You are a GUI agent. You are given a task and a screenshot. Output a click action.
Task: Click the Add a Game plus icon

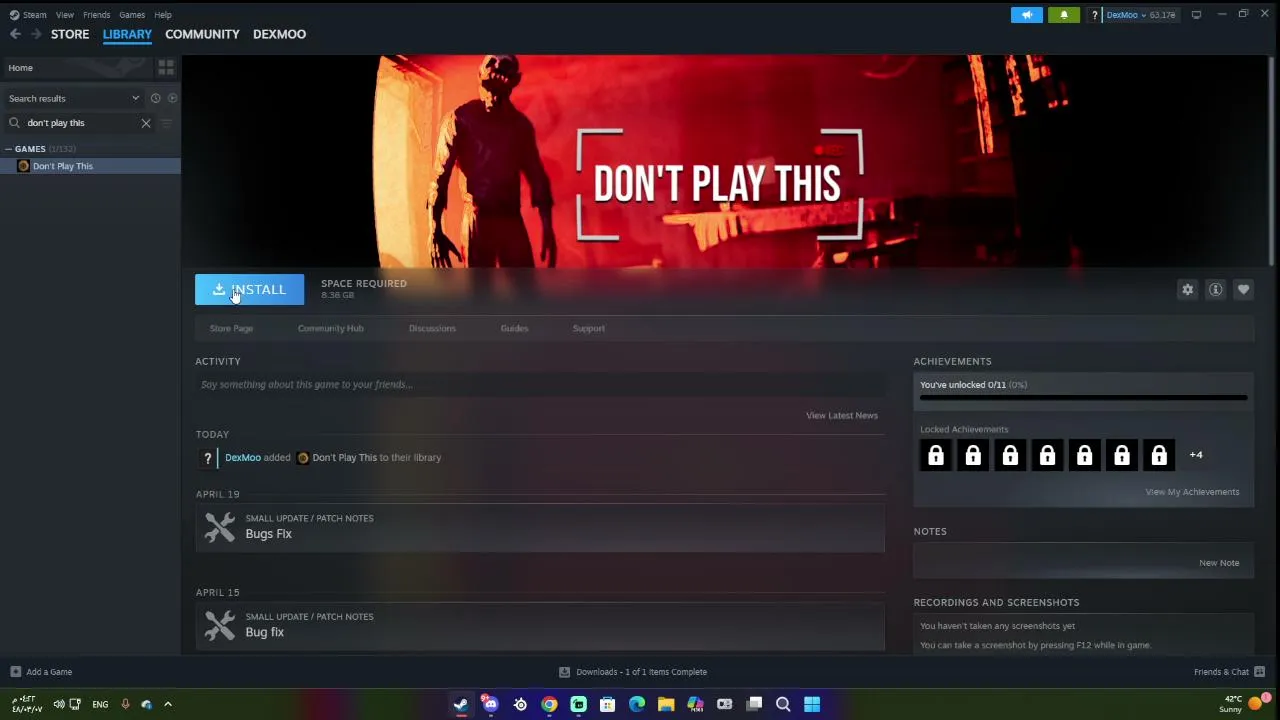[15, 672]
